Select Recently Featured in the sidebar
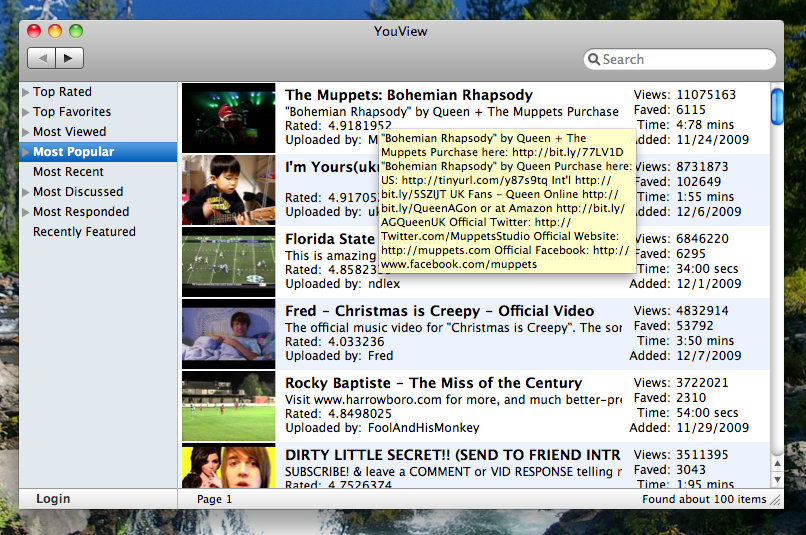Viewport: 806px width, 535px height. pyautogui.click(x=84, y=232)
